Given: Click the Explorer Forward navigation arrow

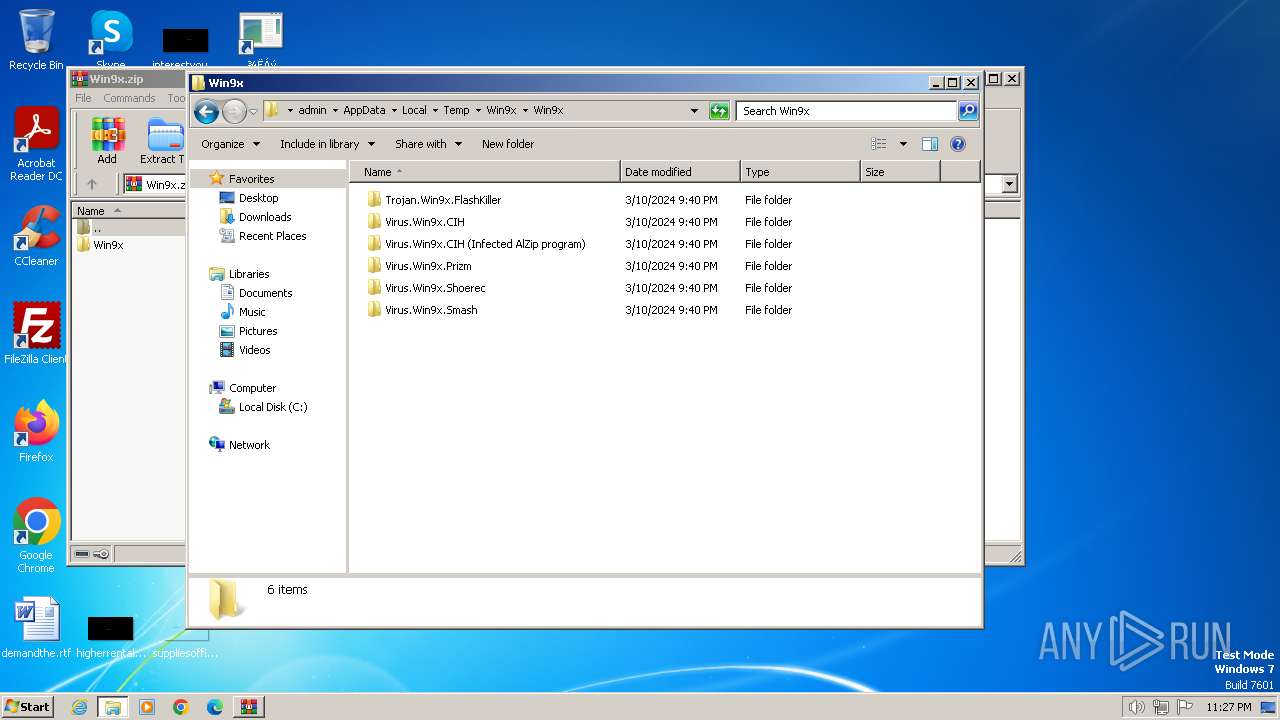Looking at the screenshot, I should click(x=234, y=111).
